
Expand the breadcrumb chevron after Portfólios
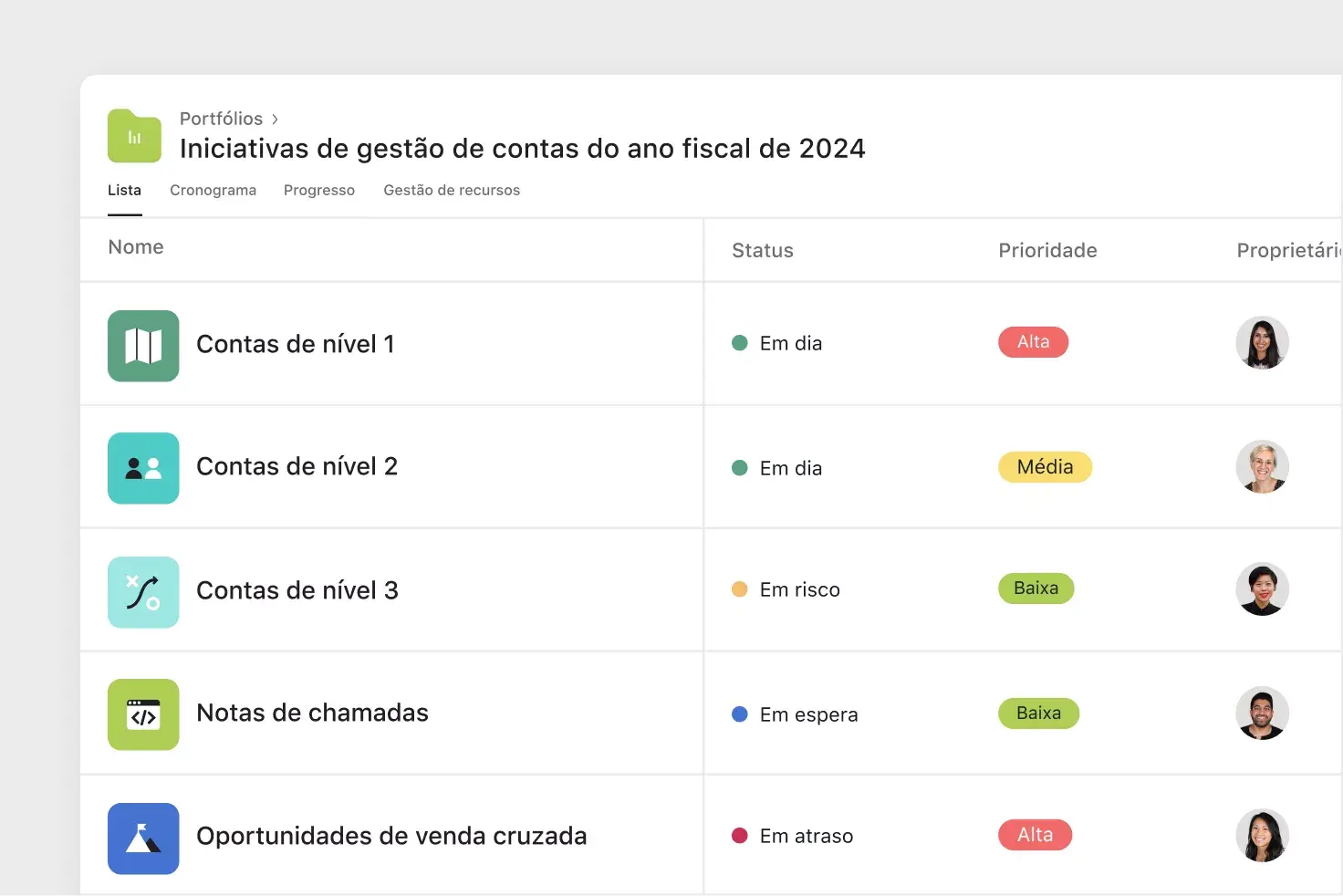pyautogui.click(x=275, y=119)
